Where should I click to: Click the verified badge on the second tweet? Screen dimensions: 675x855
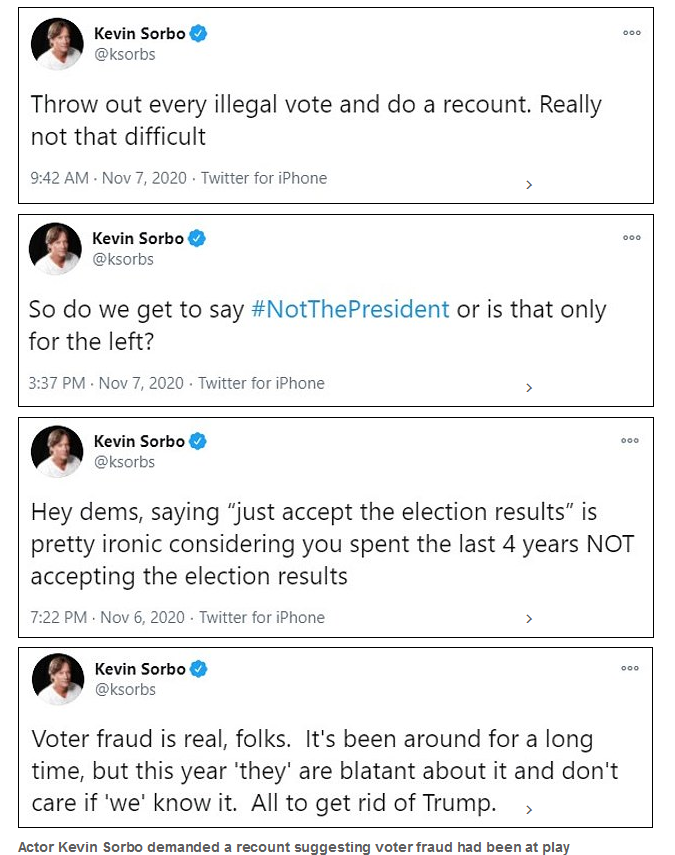point(198,238)
